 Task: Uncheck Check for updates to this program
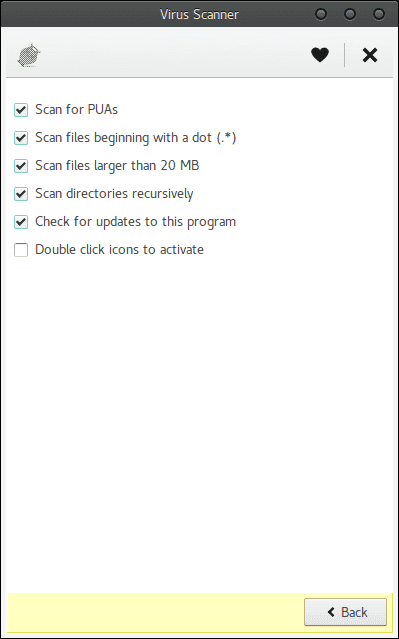coord(21,222)
